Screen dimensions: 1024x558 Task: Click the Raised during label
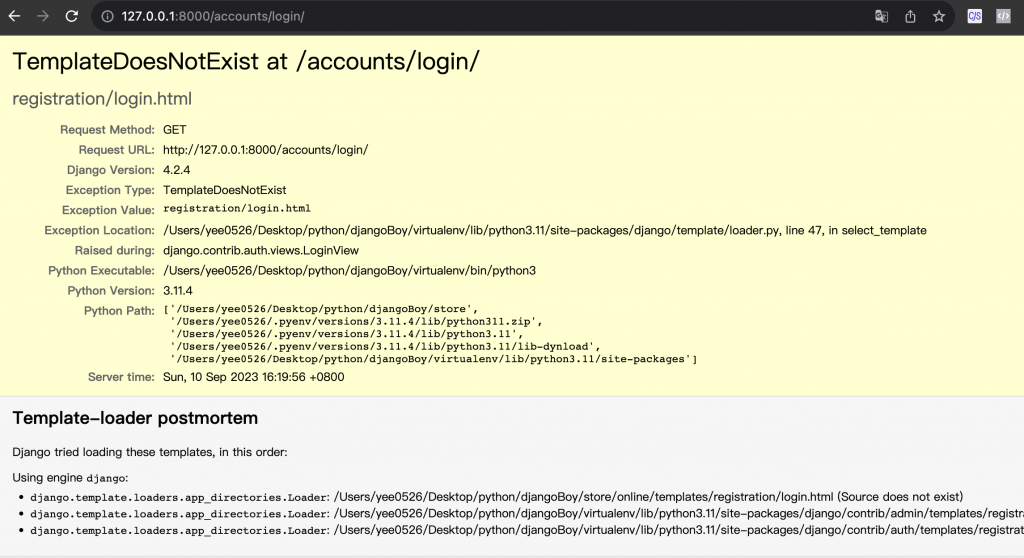coord(114,250)
